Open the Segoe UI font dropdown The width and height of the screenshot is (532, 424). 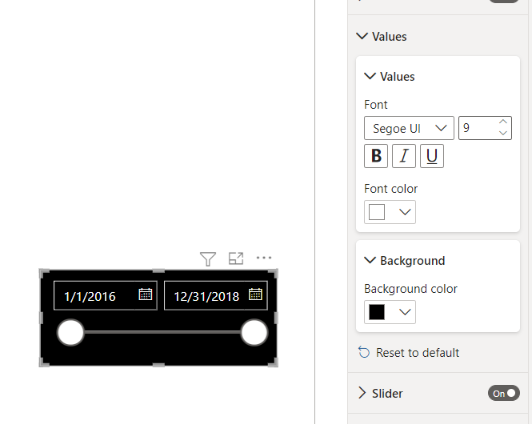coord(409,128)
